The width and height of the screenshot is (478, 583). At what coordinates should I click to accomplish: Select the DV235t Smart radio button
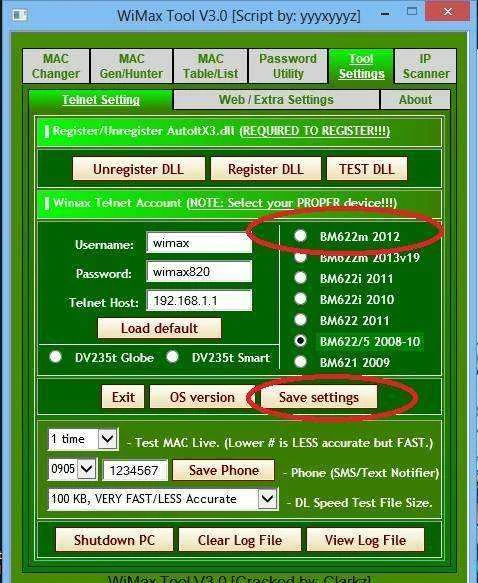tap(172, 357)
